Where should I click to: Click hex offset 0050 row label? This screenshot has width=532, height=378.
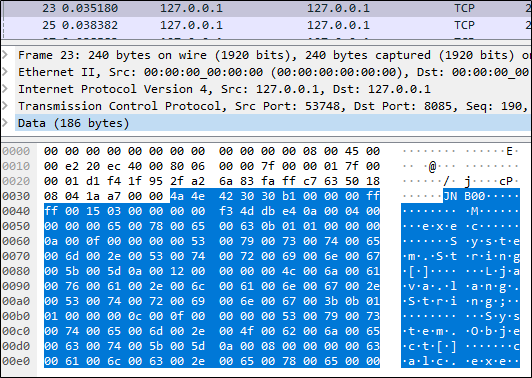(x=16, y=226)
